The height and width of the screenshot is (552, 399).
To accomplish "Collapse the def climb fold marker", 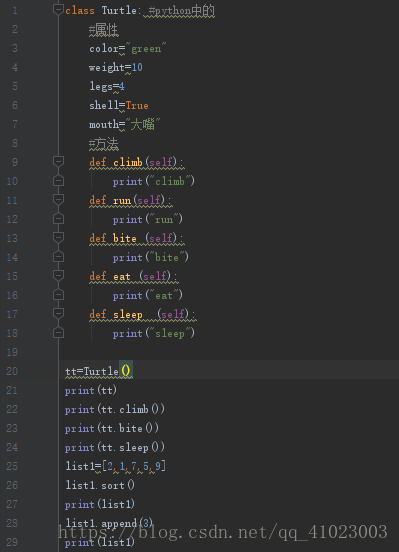I will [58, 162].
